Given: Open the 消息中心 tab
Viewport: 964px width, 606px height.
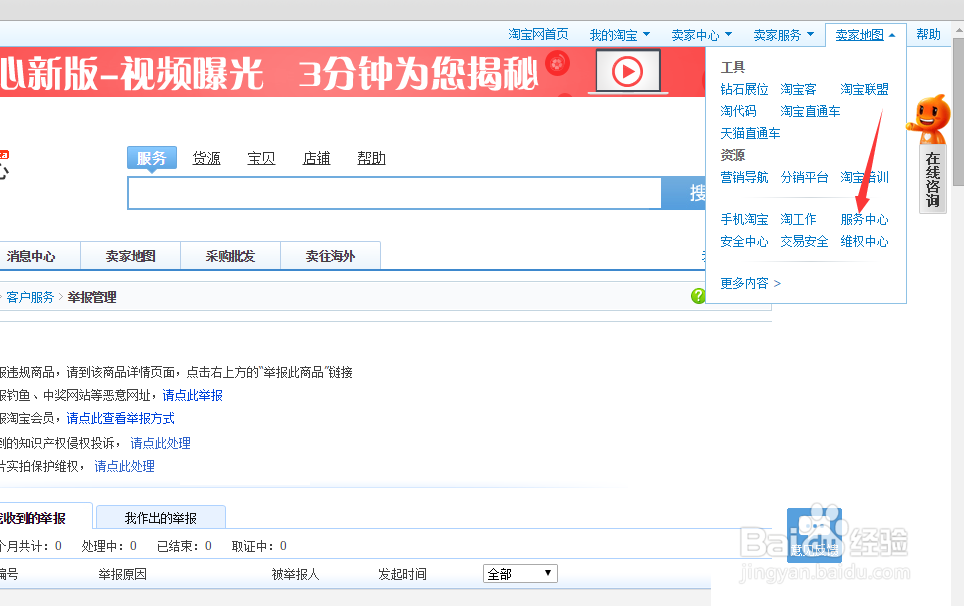Looking at the screenshot, I should 31,256.
